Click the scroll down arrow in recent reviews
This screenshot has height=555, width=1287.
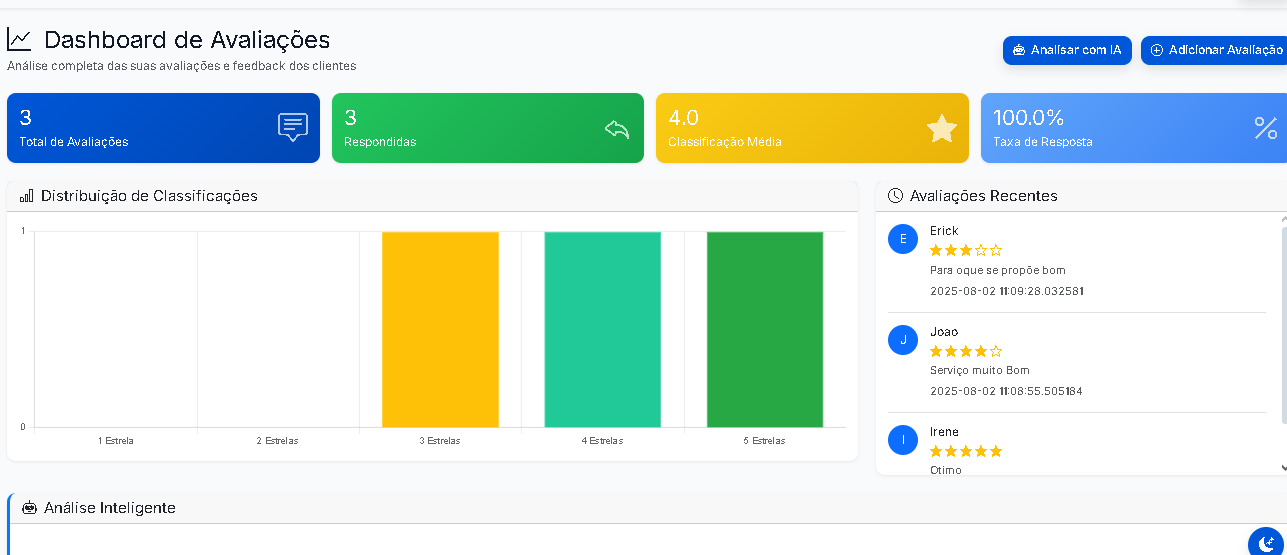point(1284,467)
